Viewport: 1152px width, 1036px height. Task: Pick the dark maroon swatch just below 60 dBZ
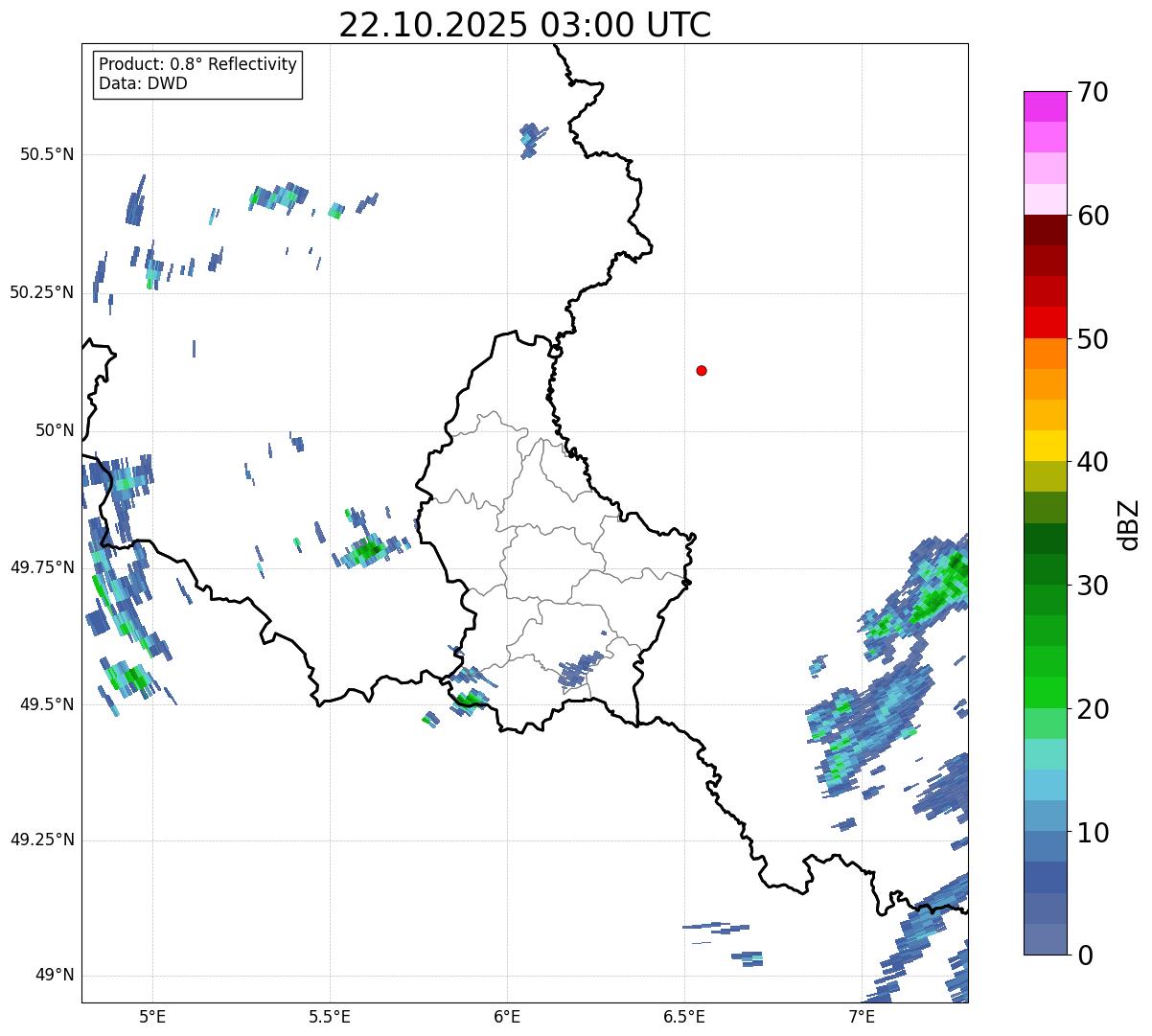[x=1045, y=230]
